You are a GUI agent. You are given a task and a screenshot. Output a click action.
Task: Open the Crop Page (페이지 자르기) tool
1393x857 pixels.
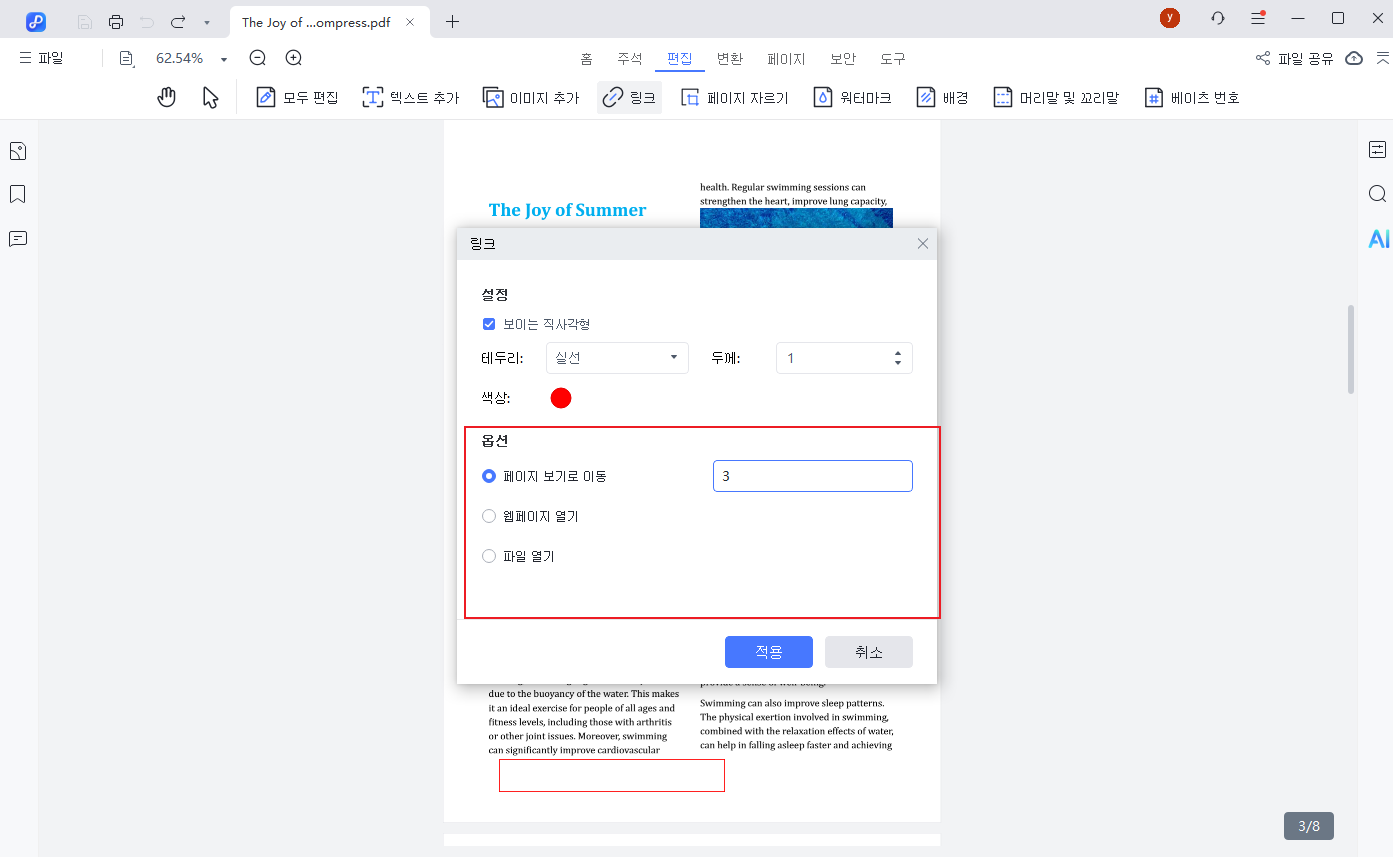click(734, 97)
